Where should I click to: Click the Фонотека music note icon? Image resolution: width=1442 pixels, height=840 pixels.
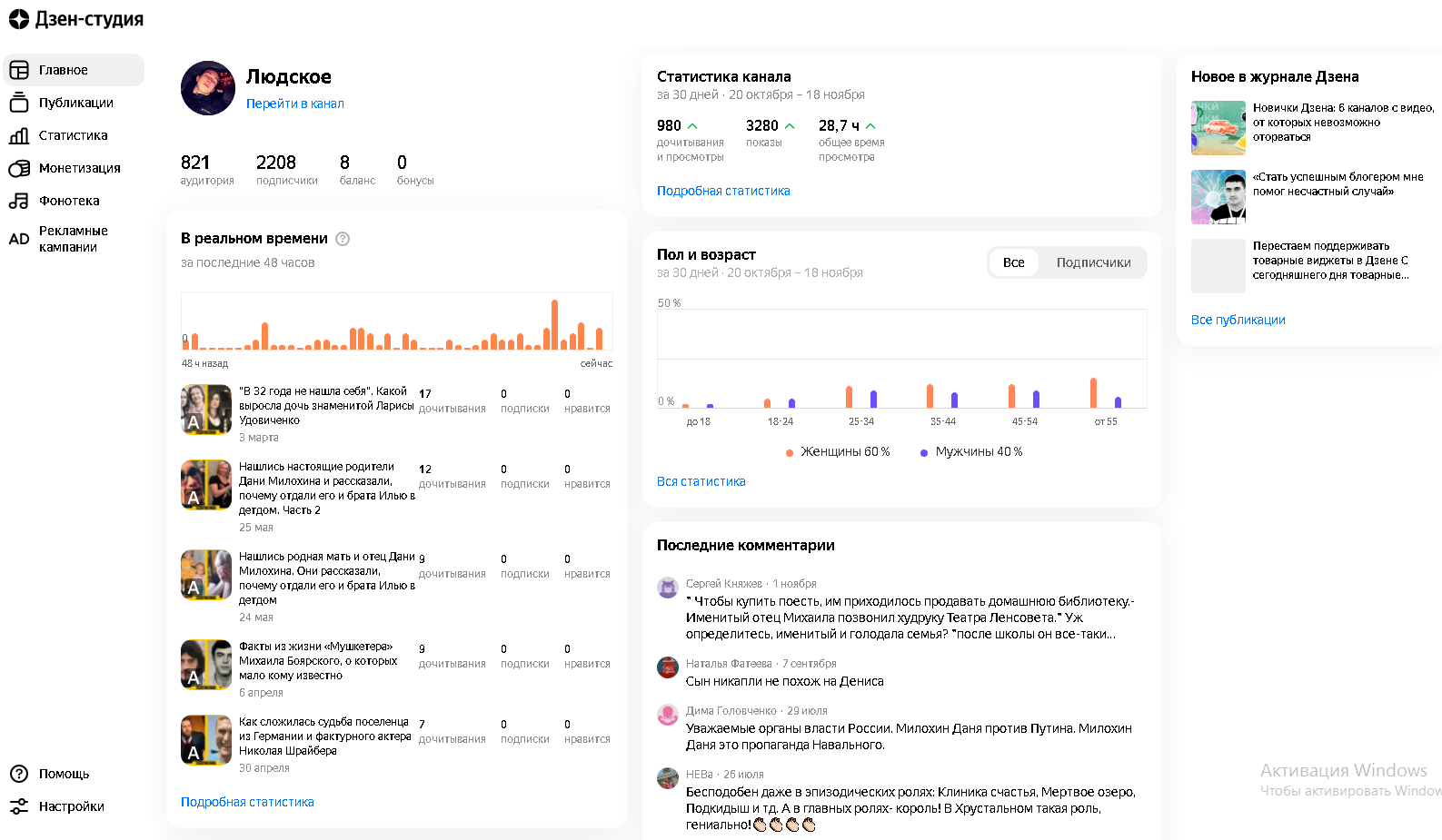19,201
